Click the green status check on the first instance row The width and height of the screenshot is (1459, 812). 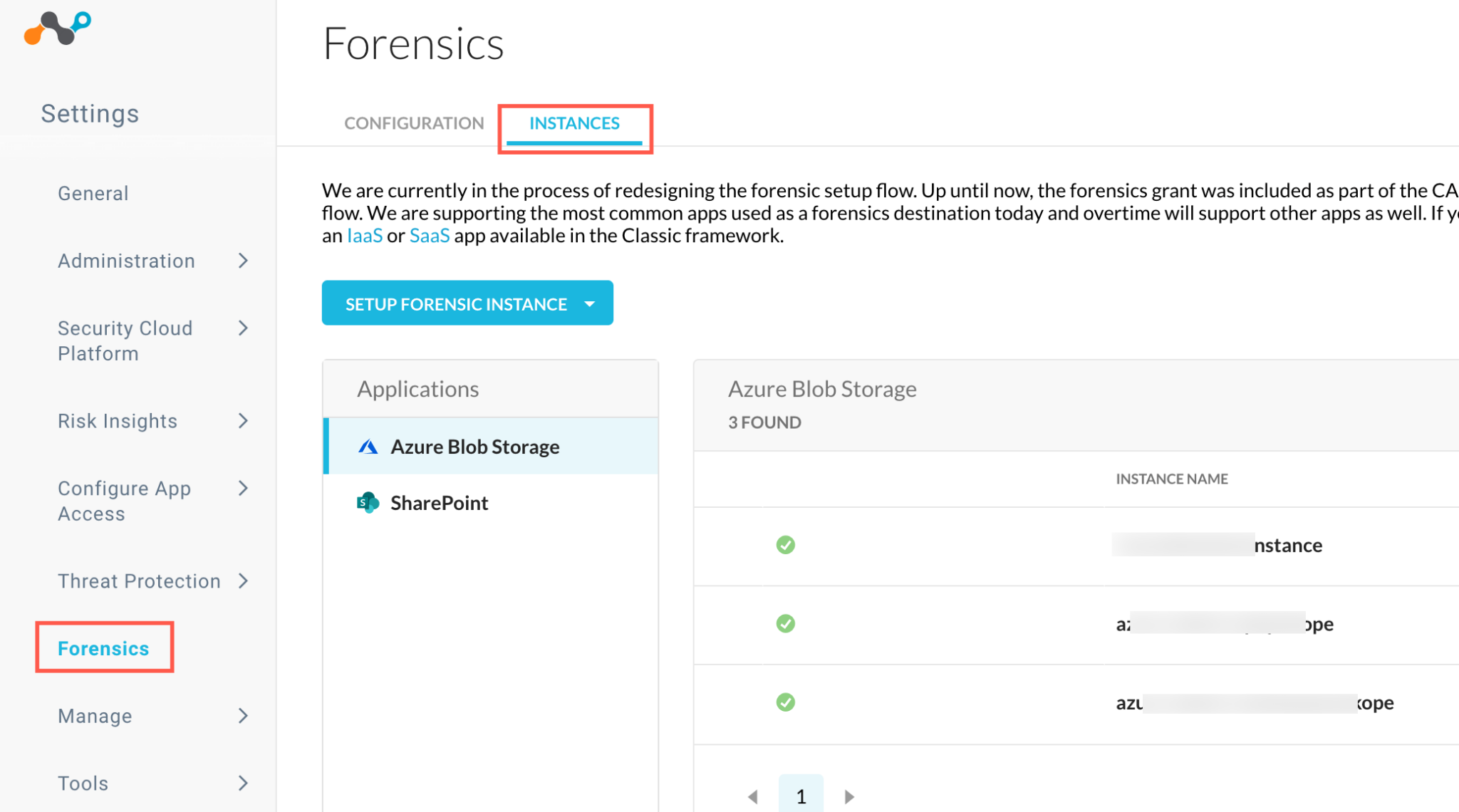pyautogui.click(x=786, y=545)
